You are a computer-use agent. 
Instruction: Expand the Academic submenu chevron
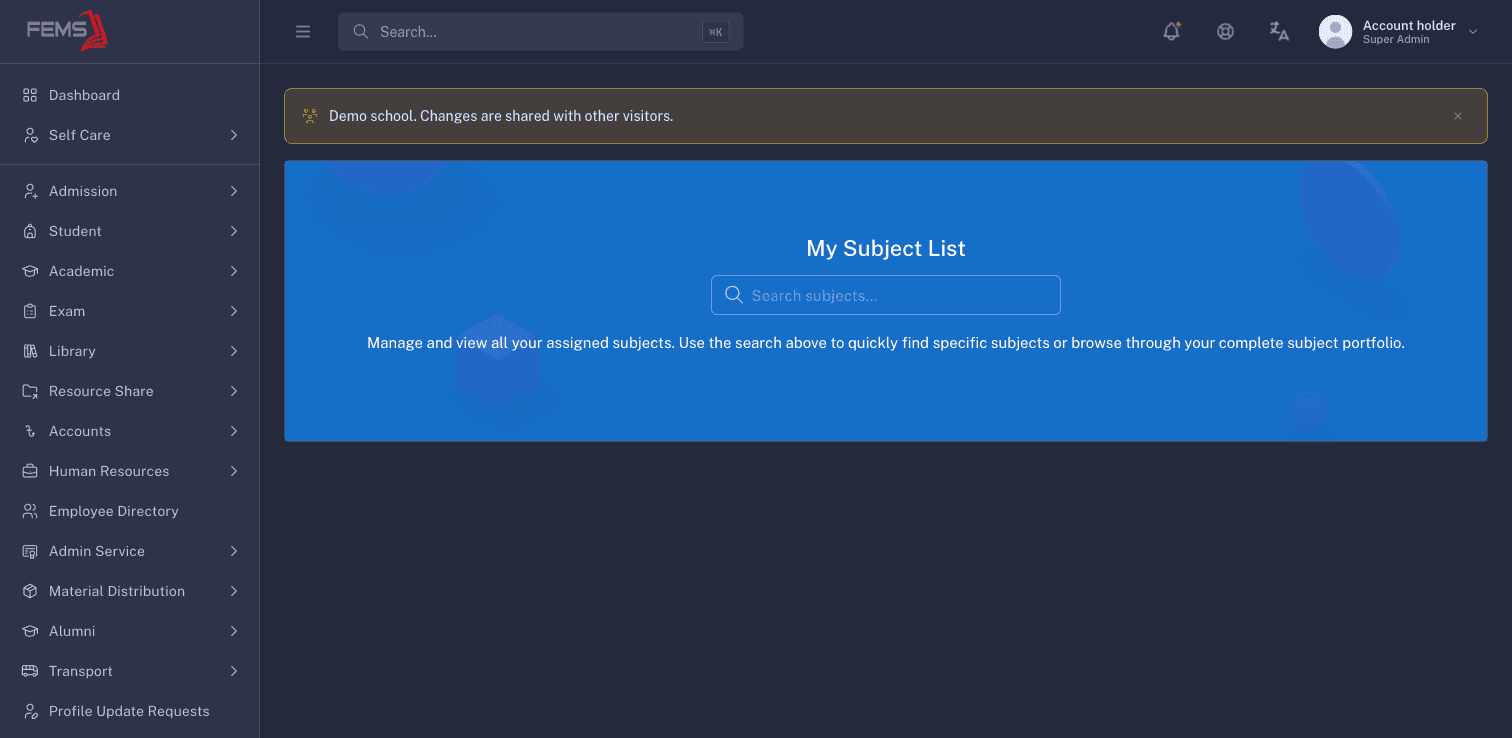(x=234, y=271)
